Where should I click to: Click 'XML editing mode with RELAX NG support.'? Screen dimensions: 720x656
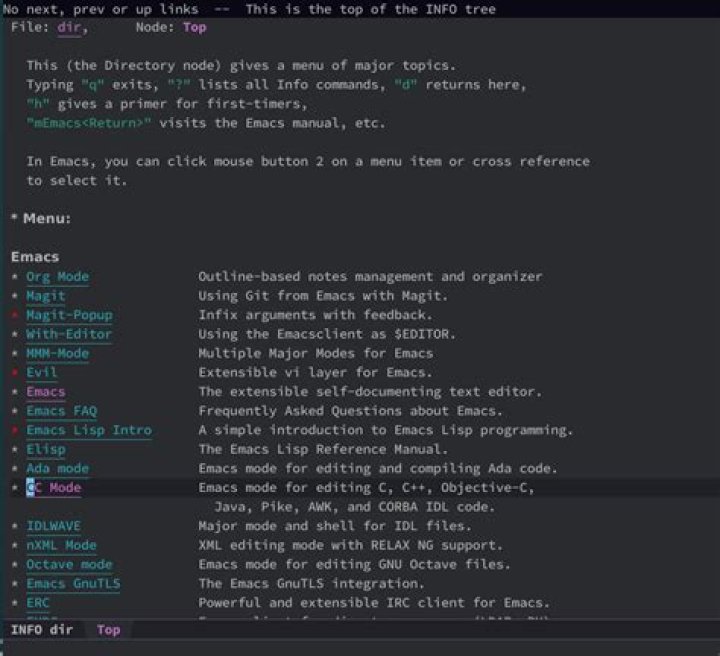350,545
